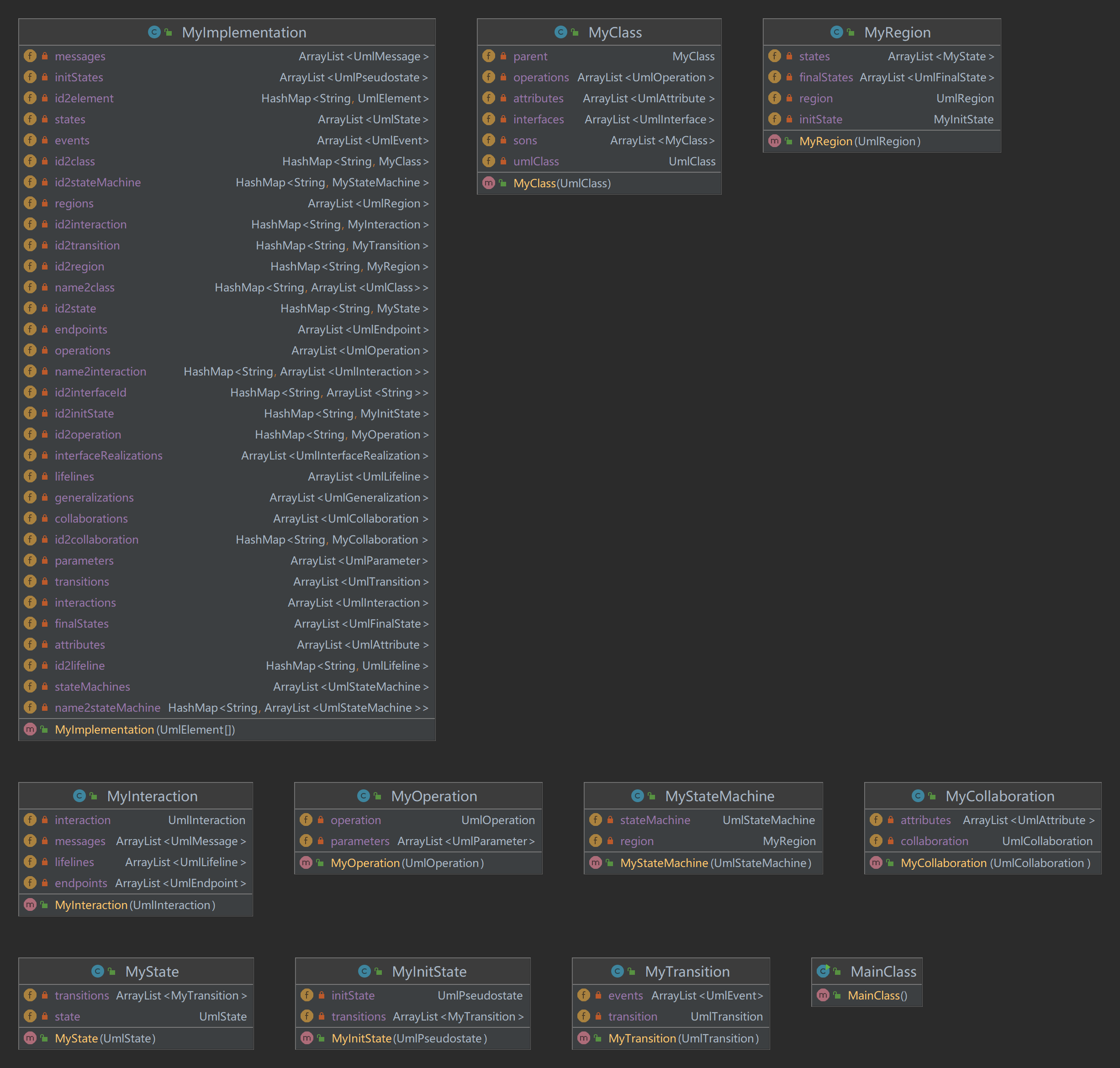Image resolution: width=1120 pixels, height=1068 pixels.
Task: Click the public visibility icon beside MyState(UmlState)
Action: (44, 1038)
